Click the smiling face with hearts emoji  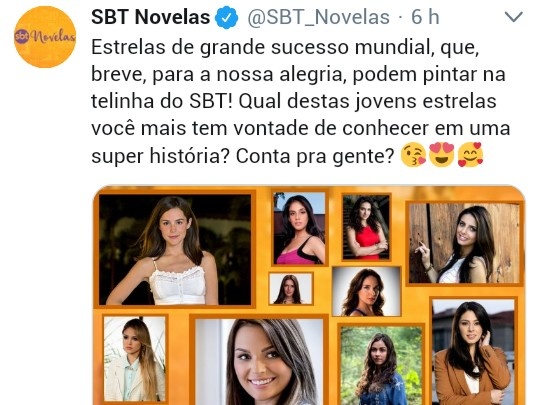pos(470,155)
